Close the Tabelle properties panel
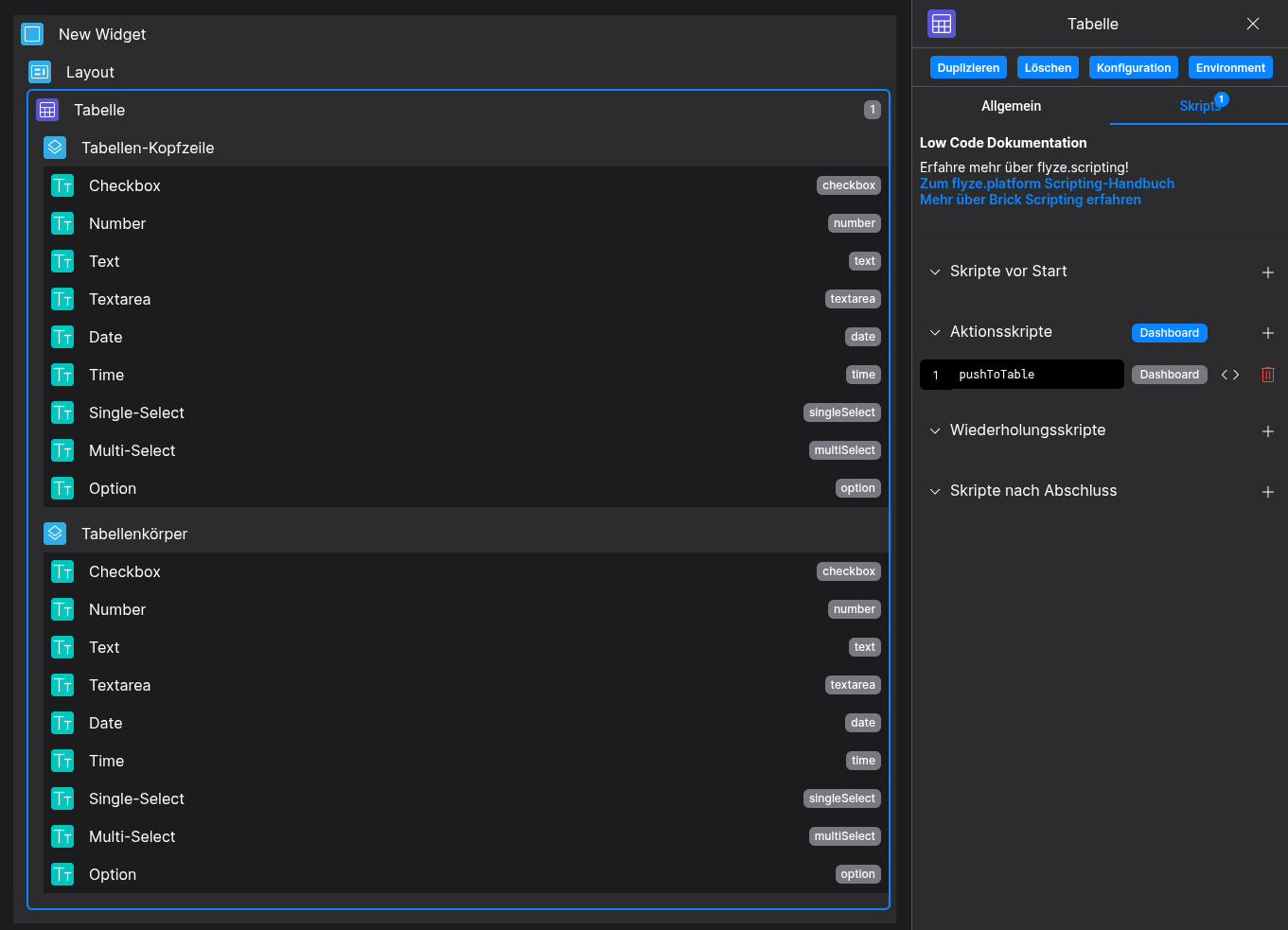 1252,24
